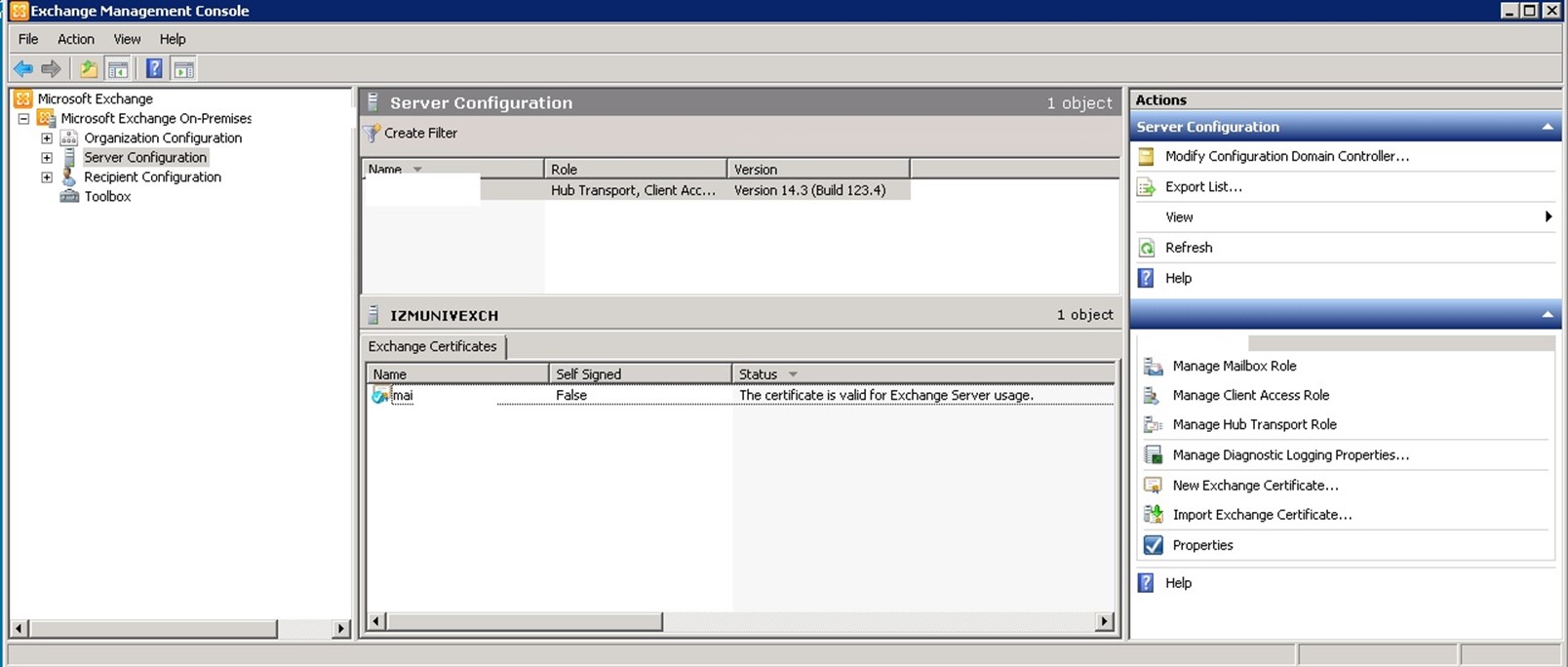Click Manage Diagnostic Logging Properties action
Screen dimensions: 1568x667
coord(1290,454)
